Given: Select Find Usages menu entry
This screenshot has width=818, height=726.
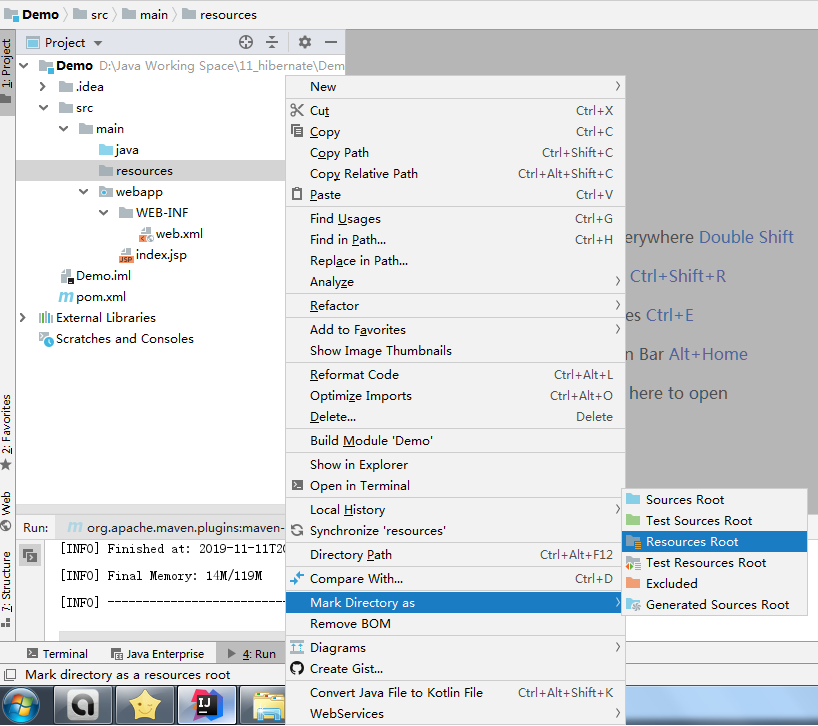Looking at the screenshot, I should click(x=455, y=219).
